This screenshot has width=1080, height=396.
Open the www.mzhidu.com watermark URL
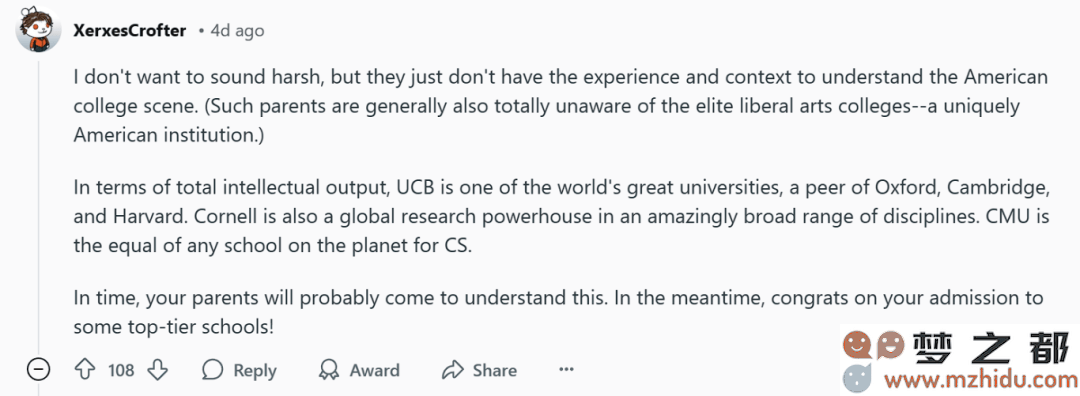pyautogui.click(x=982, y=378)
